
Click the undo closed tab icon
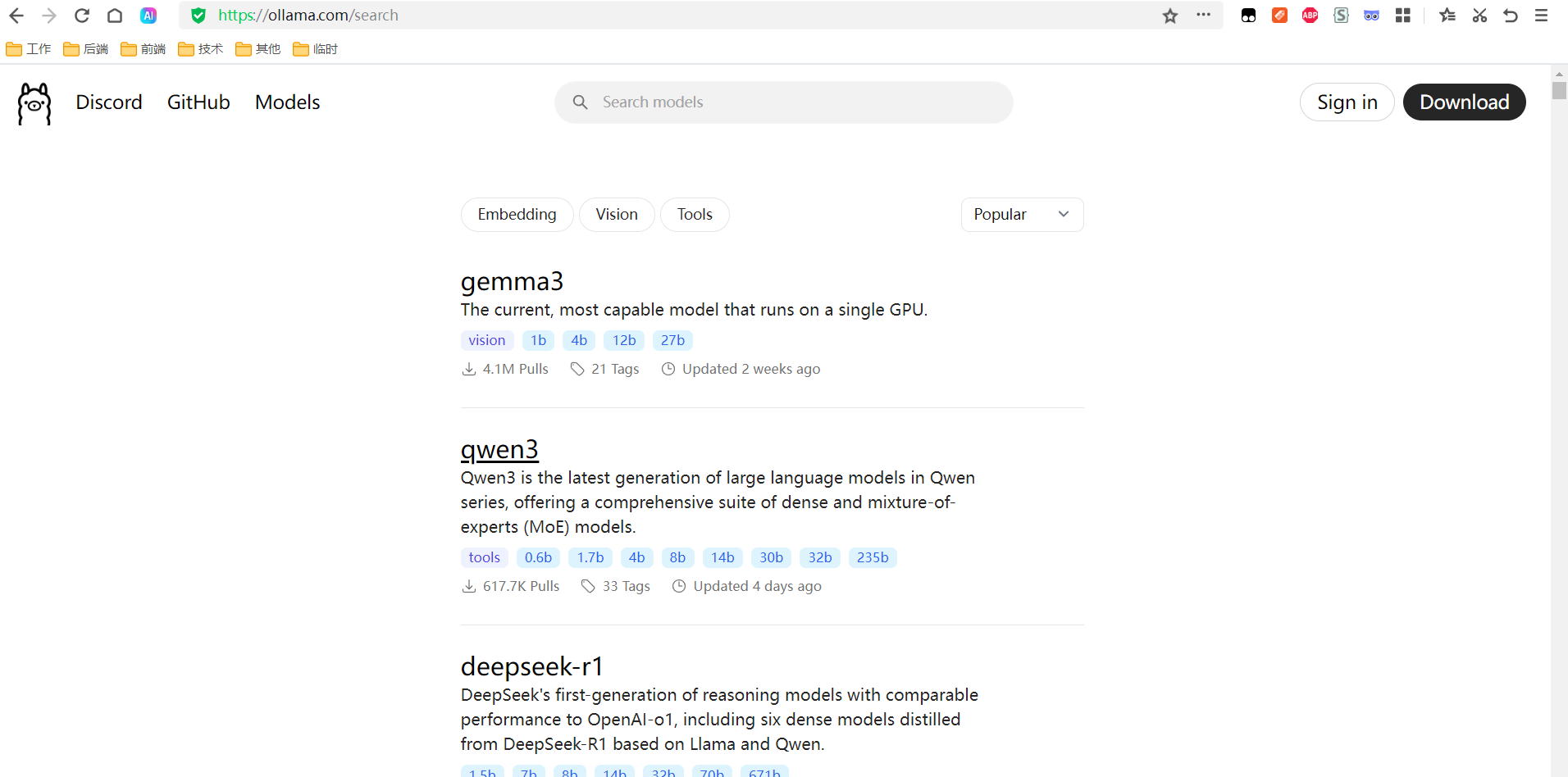[x=1511, y=16]
